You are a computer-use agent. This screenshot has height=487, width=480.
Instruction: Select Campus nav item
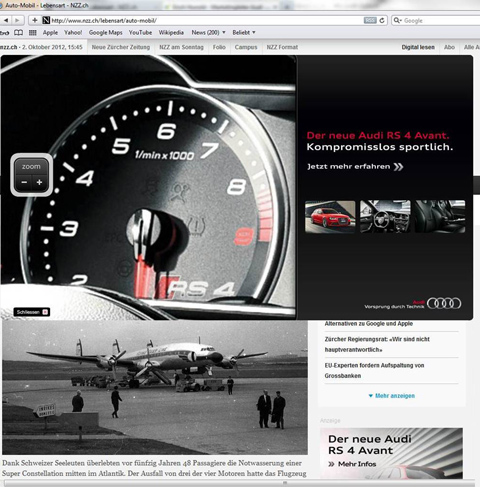click(246, 47)
